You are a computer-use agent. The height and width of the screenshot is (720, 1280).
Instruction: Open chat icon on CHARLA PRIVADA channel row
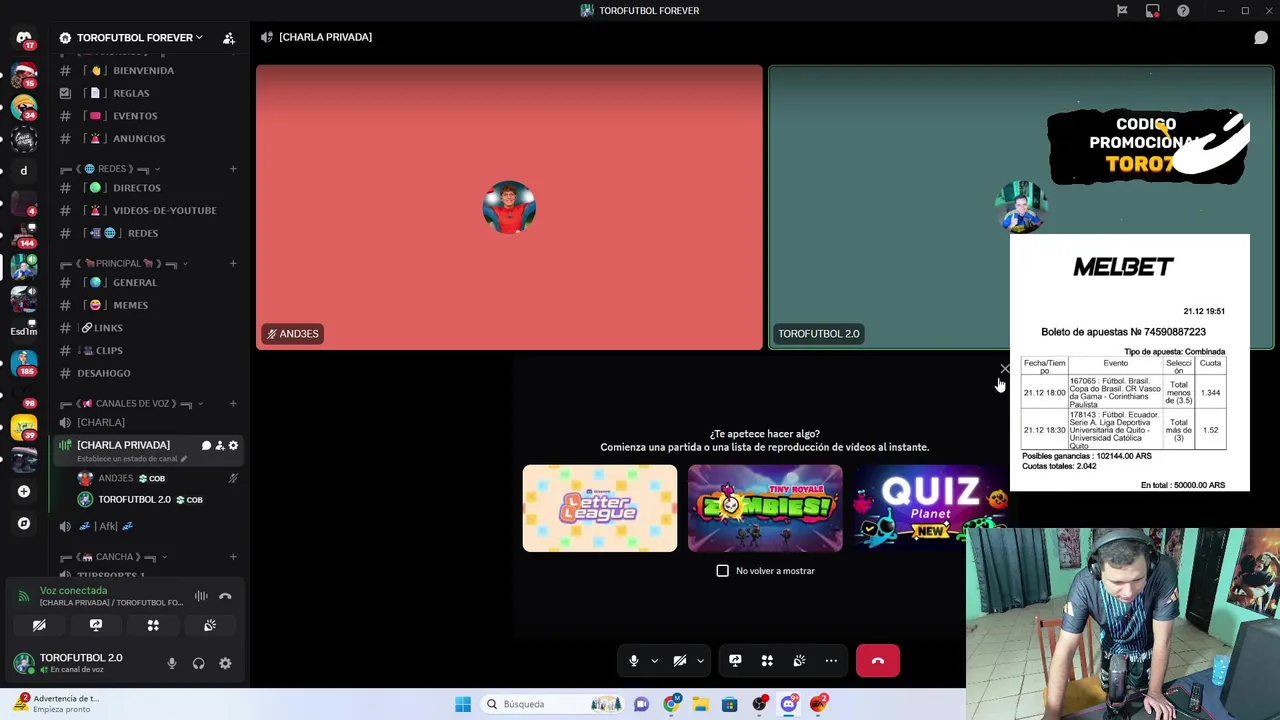pyautogui.click(x=206, y=445)
